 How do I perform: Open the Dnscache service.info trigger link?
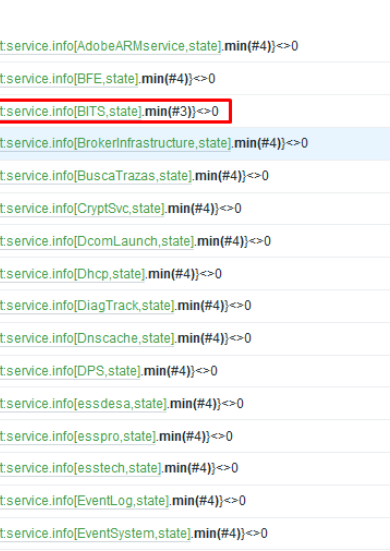point(87,338)
